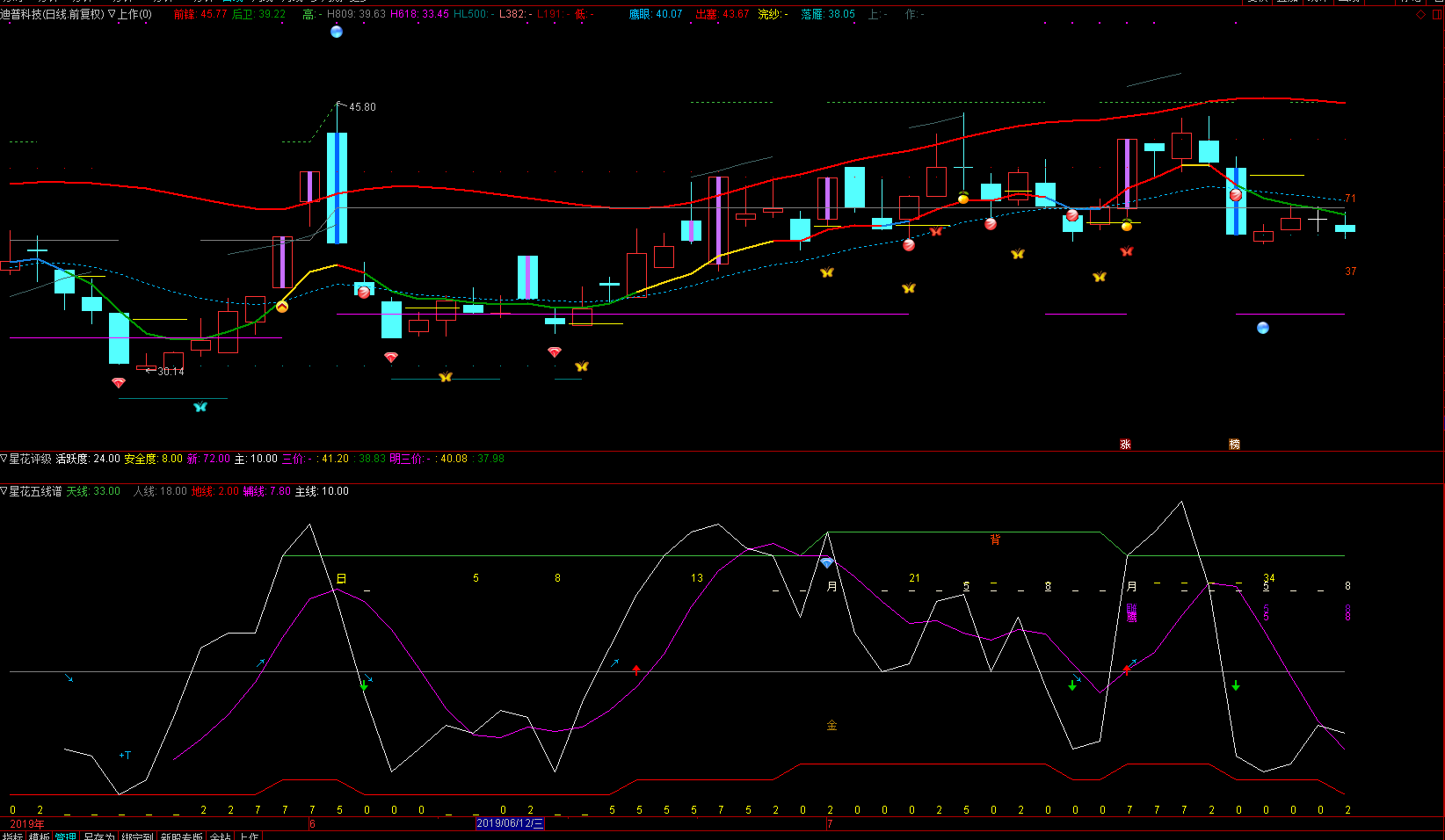Image resolution: width=1445 pixels, height=840 pixels.
Task: Click the +T marker in the lower indicator
Action: point(125,755)
